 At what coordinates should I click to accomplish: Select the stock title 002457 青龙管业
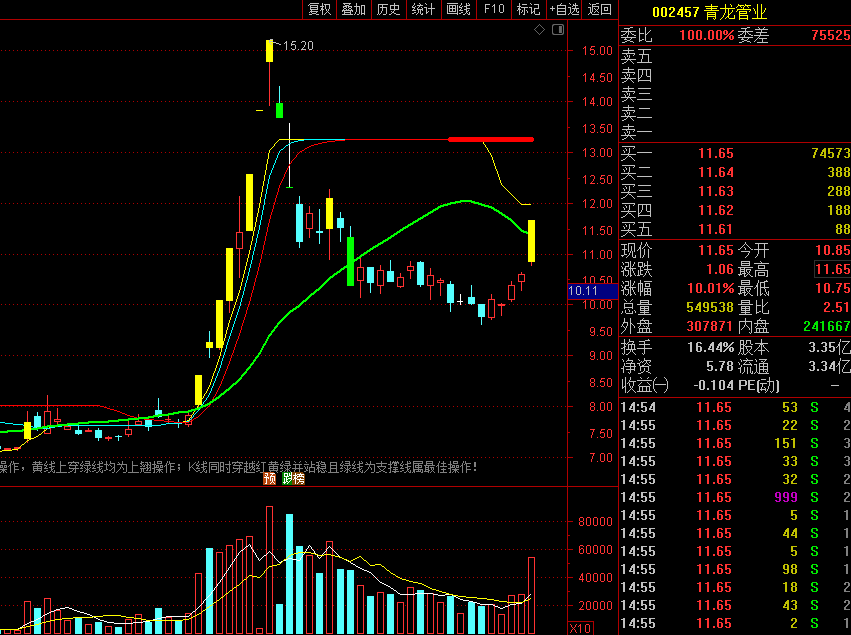point(709,12)
